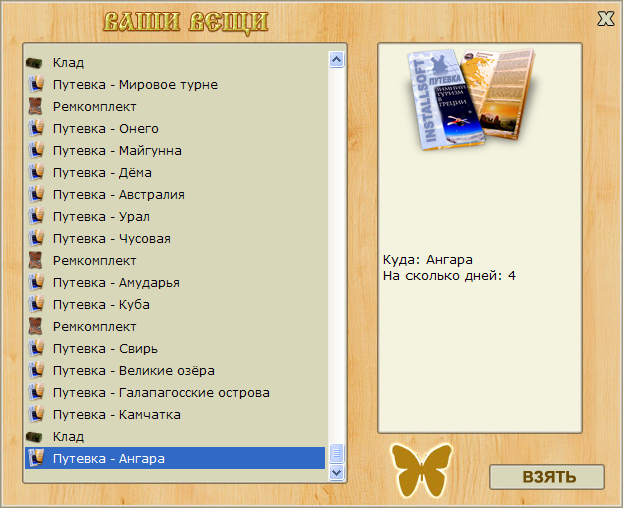The width and height of the screenshot is (623, 508).
Task: Click the voucher icon beside Путевка - Куба
Action: coord(36,304)
